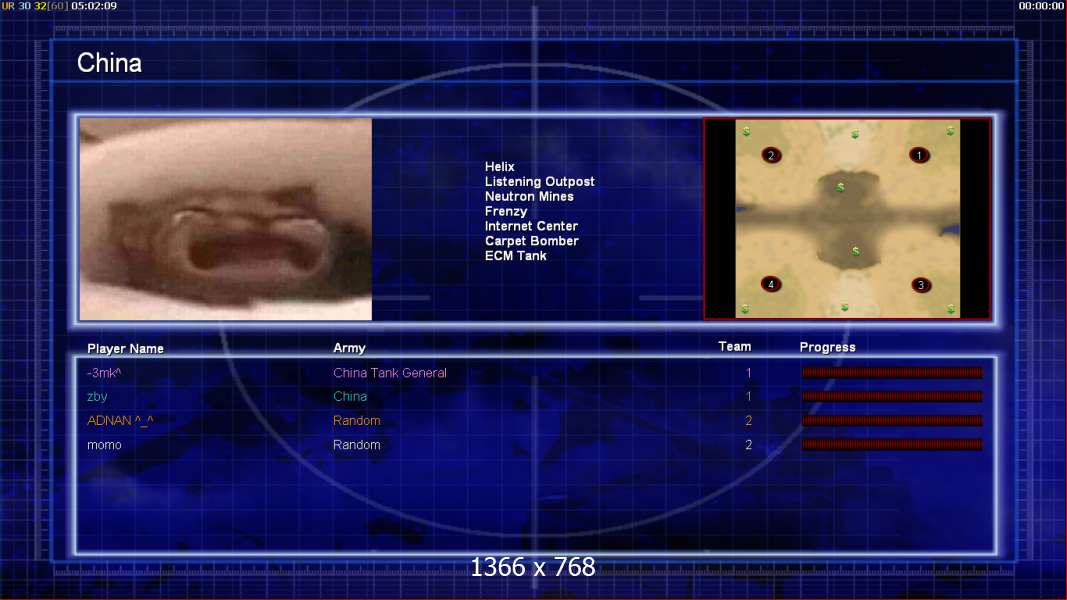Click start position marker 3 on the map
The image size is (1067, 600).
[921, 285]
